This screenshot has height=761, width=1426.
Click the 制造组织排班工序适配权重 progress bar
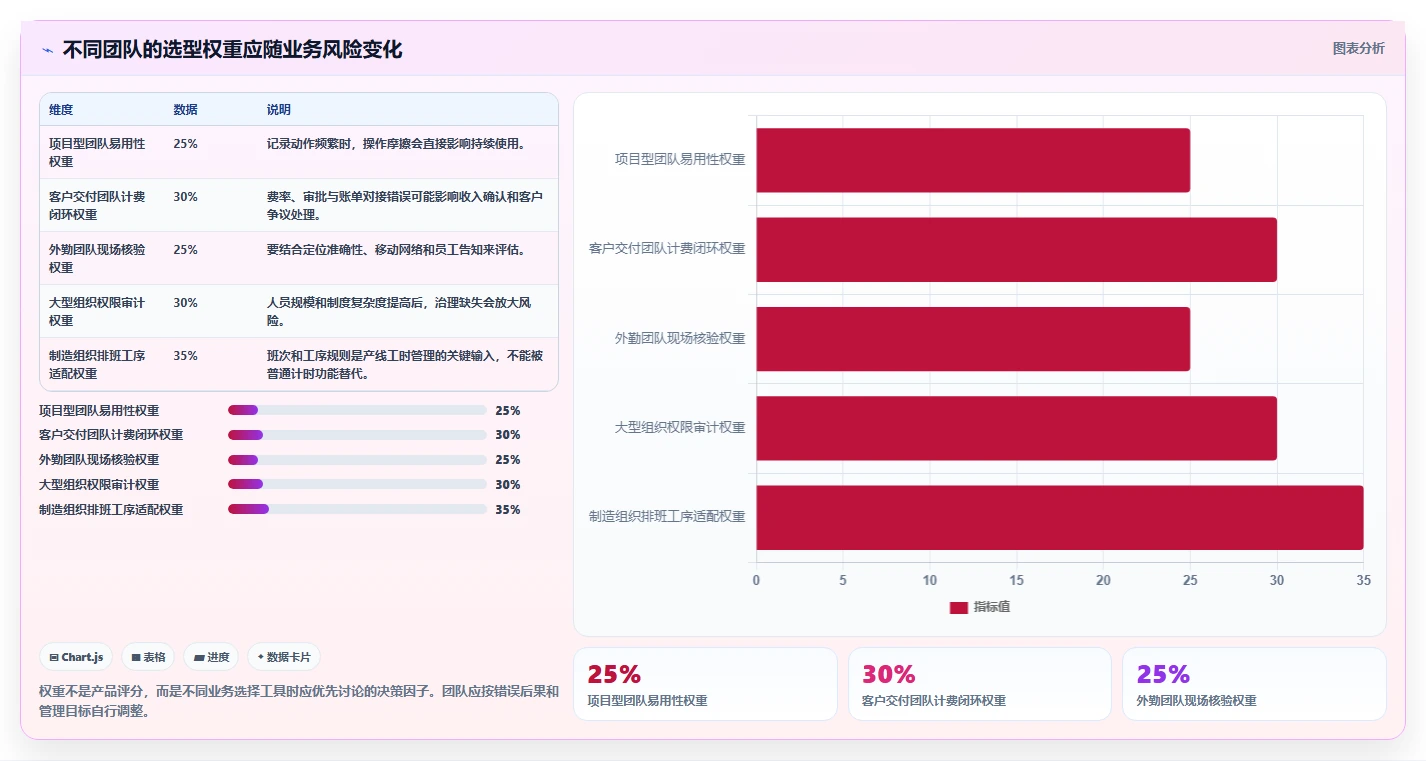pos(357,510)
